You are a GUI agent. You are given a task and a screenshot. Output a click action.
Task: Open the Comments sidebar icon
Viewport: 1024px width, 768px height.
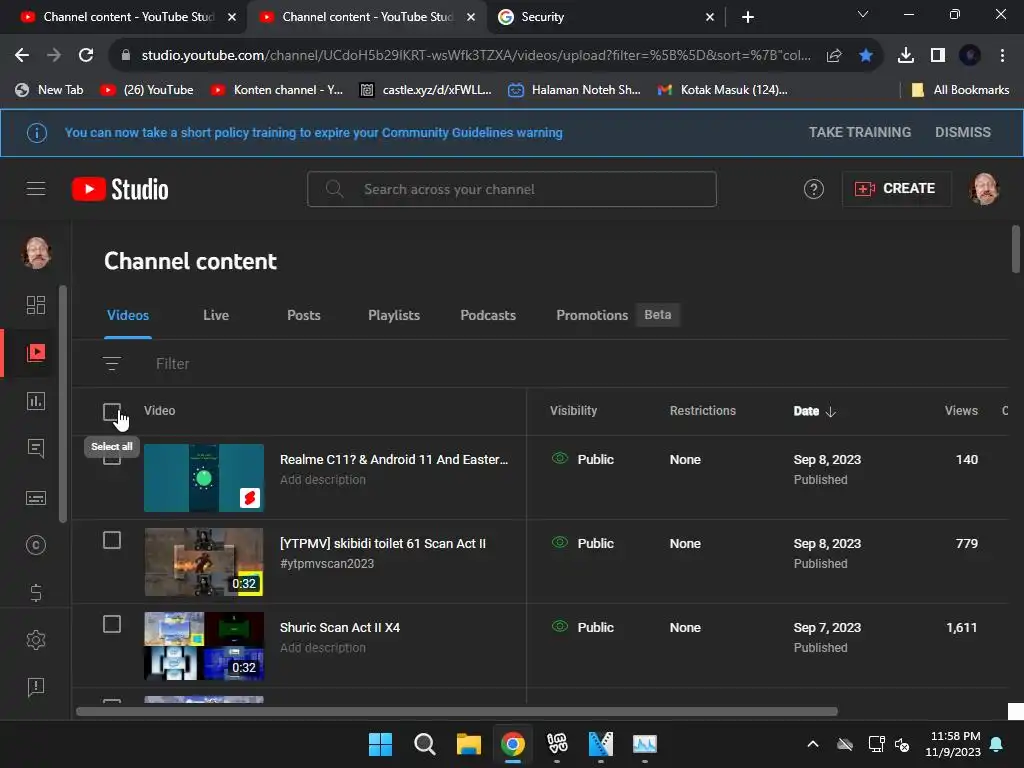tap(35, 448)
